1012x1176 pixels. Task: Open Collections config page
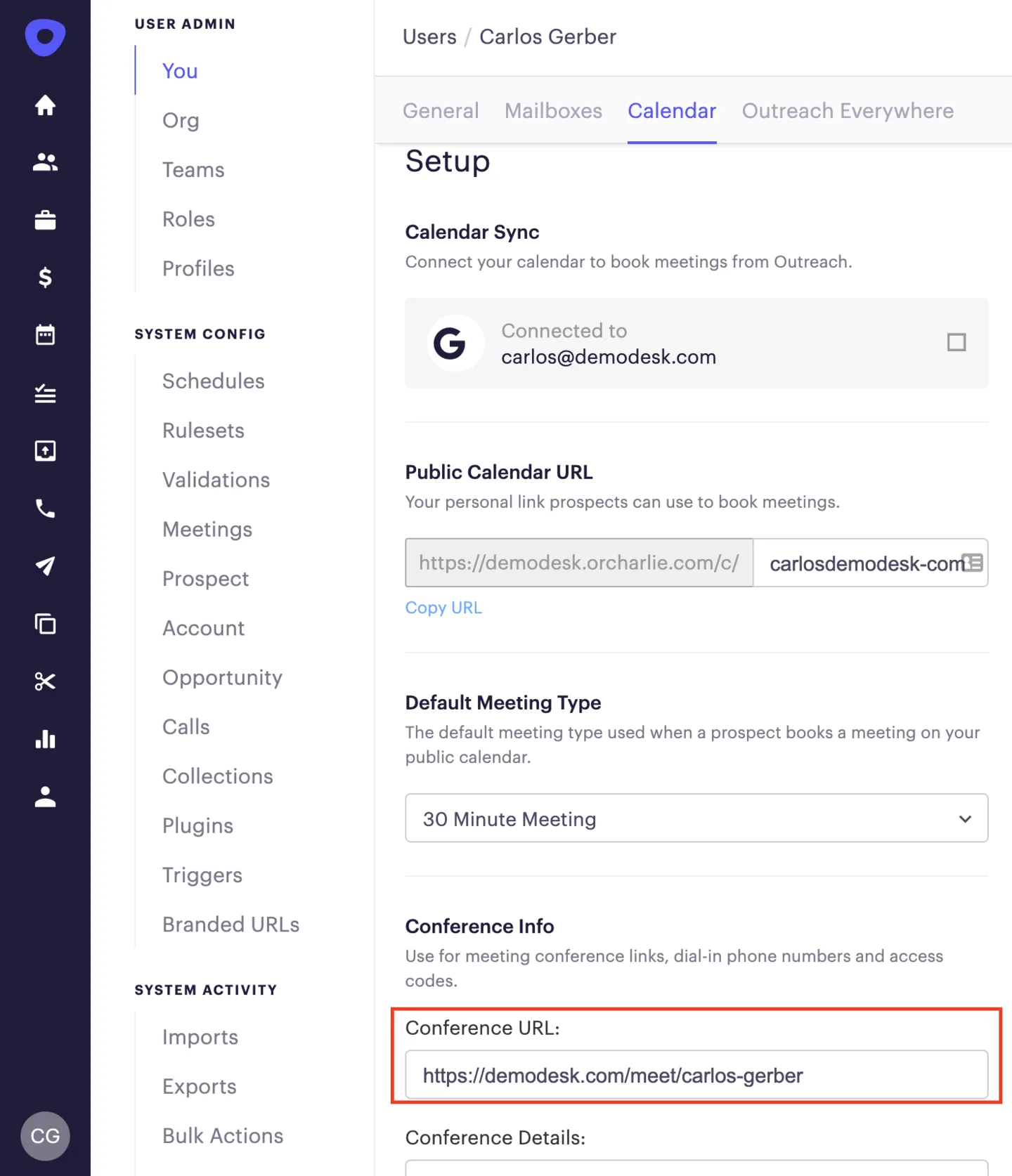[x=218, y=776]
